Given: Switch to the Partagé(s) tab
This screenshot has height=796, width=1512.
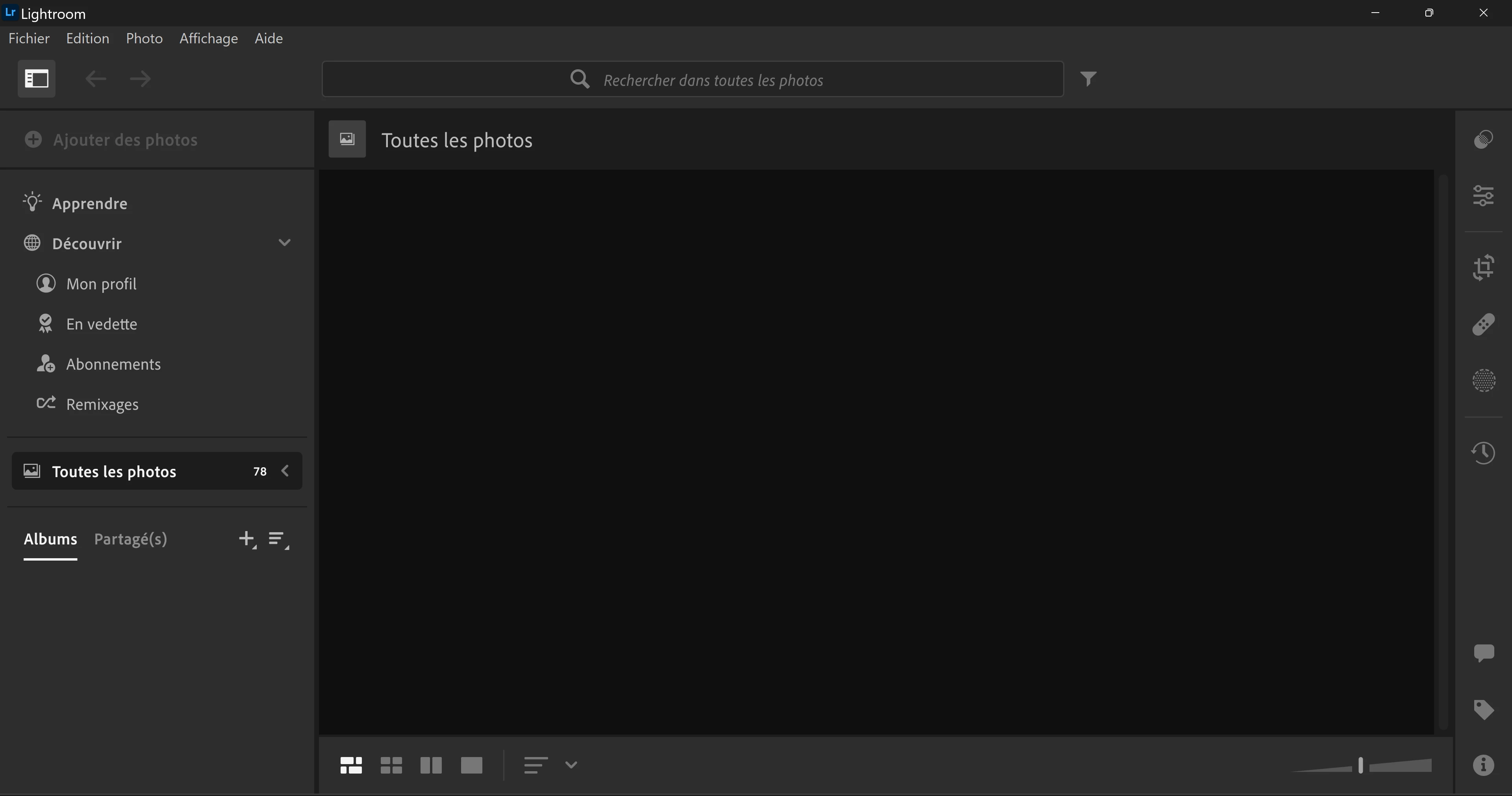Looking at the screenshot, I should click(x=130, y=539).
